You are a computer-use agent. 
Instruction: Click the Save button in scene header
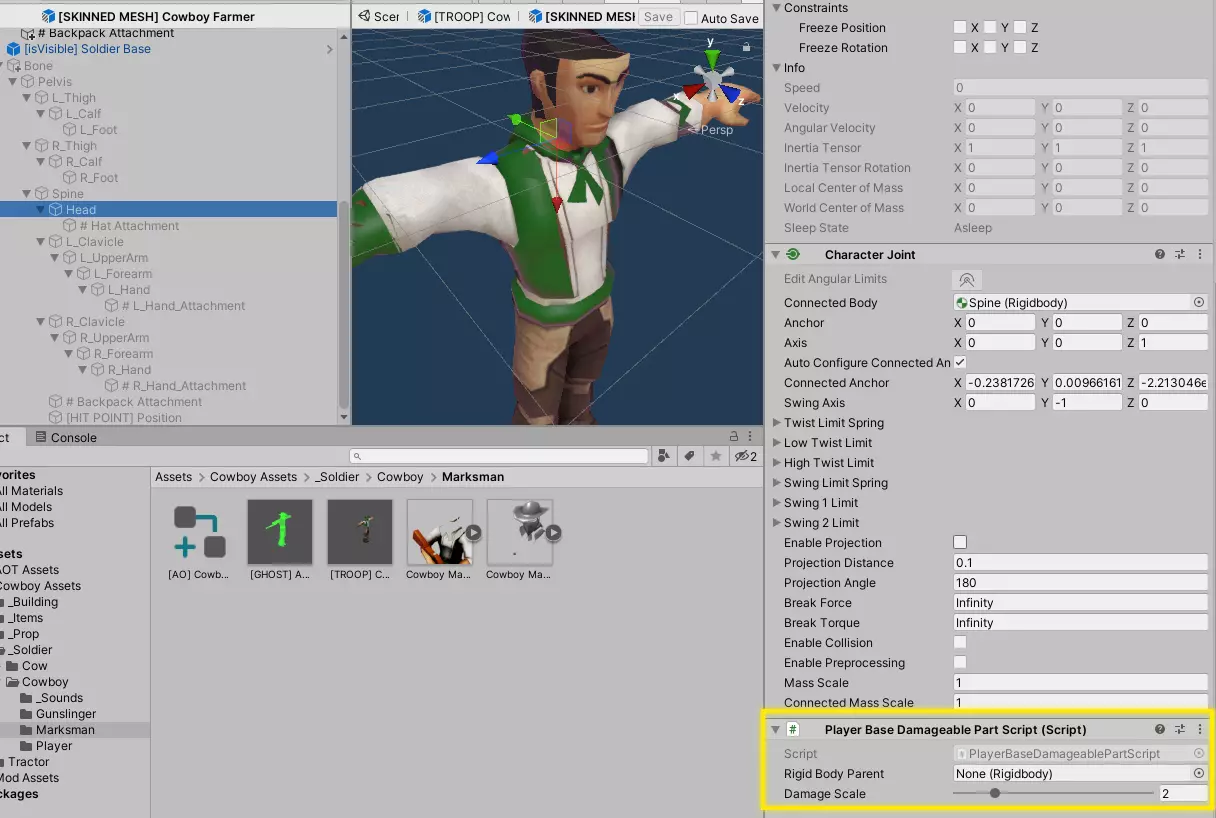[x=657, y=17]
